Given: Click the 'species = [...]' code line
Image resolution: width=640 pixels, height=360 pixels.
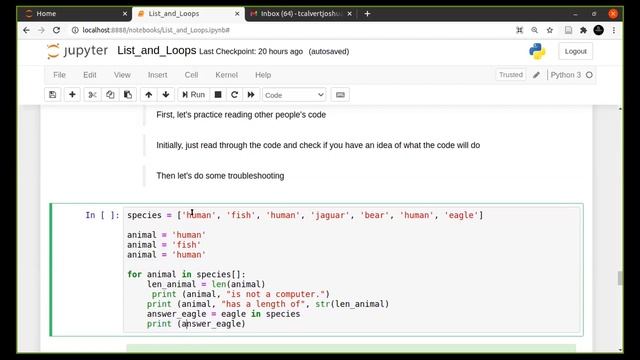Looking at the screenshot, I should tap(305, 215).
